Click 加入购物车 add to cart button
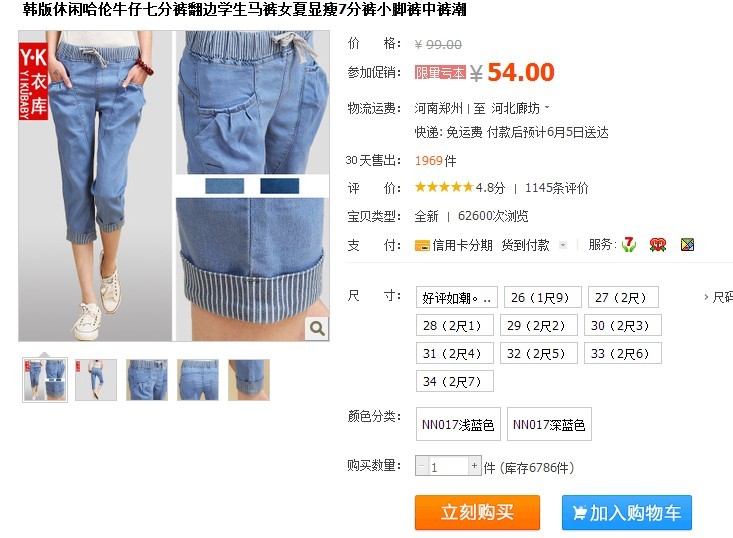 pos(627,513)
